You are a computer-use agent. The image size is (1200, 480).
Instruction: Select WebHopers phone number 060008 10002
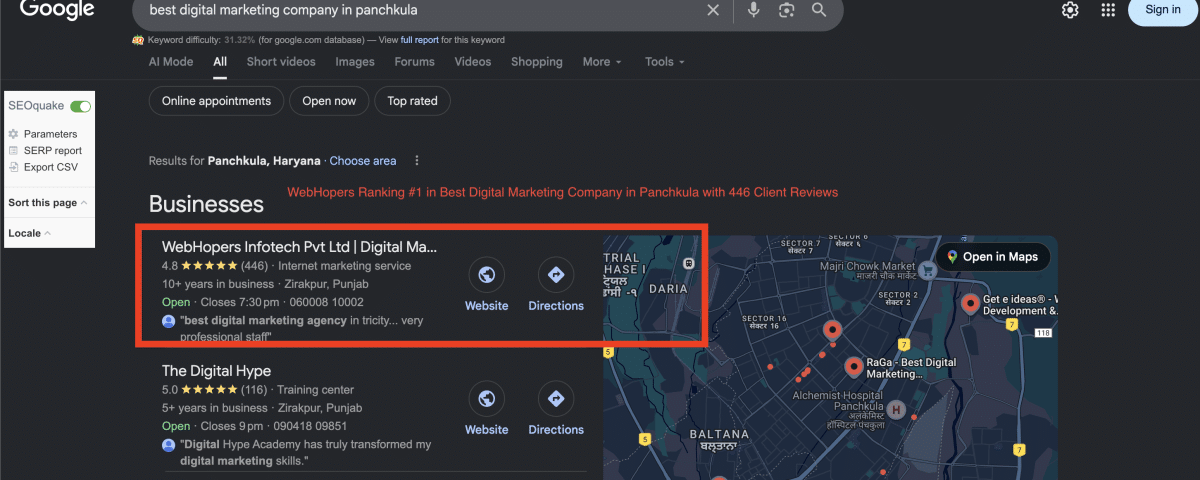(326, 302)
